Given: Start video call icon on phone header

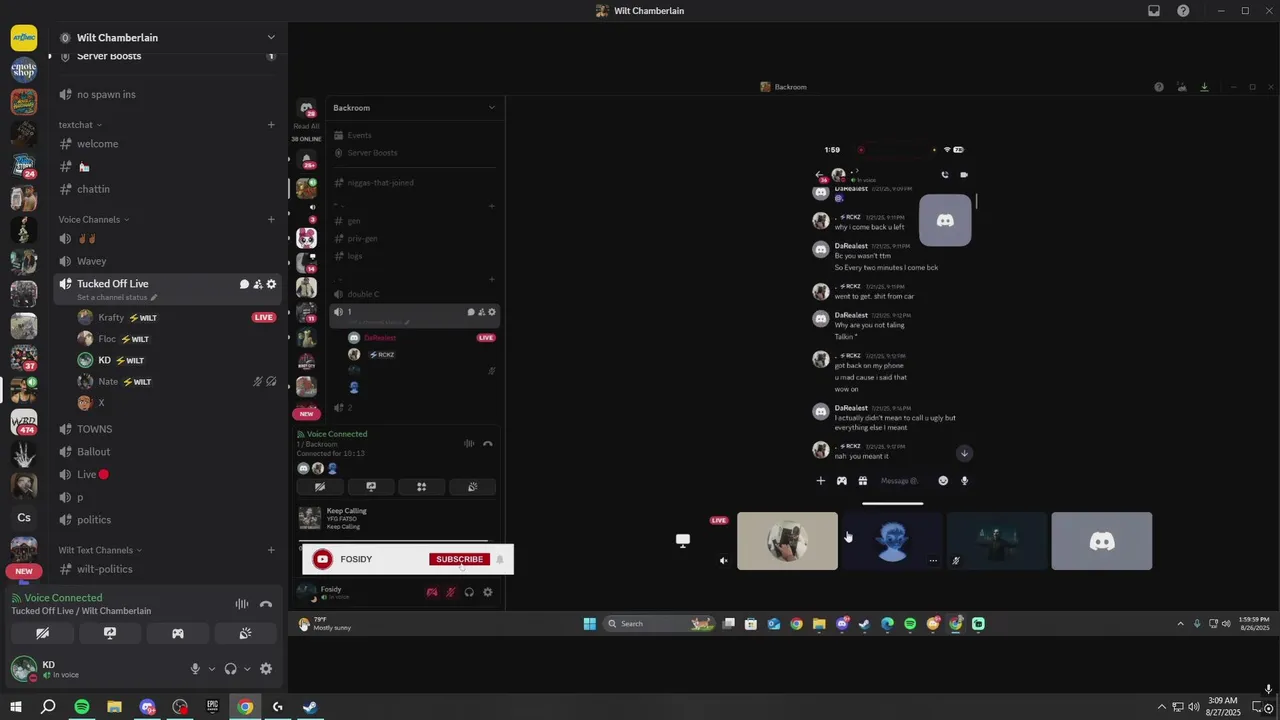Looking at the screenshot, I should (x=964, y=175).
